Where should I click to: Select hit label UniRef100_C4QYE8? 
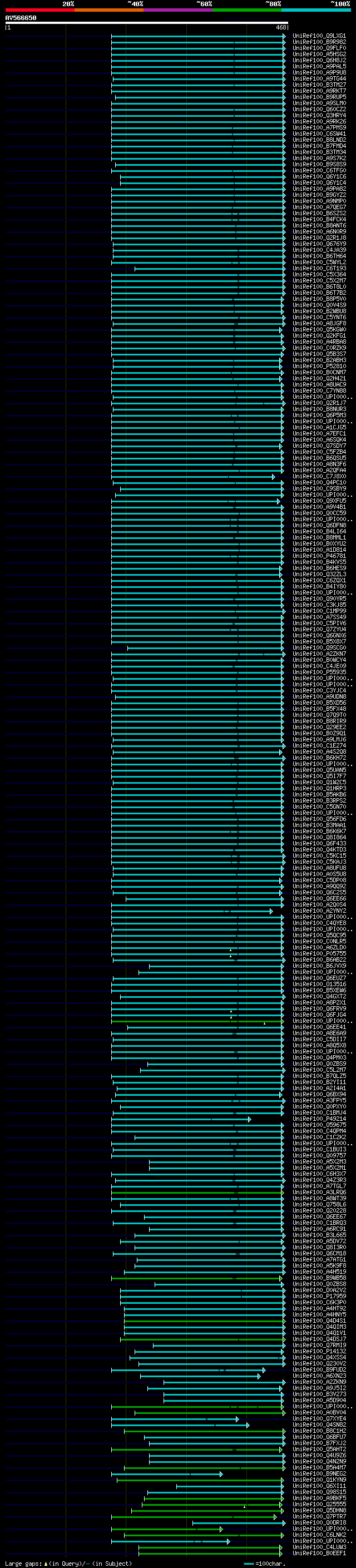(319, 923)
